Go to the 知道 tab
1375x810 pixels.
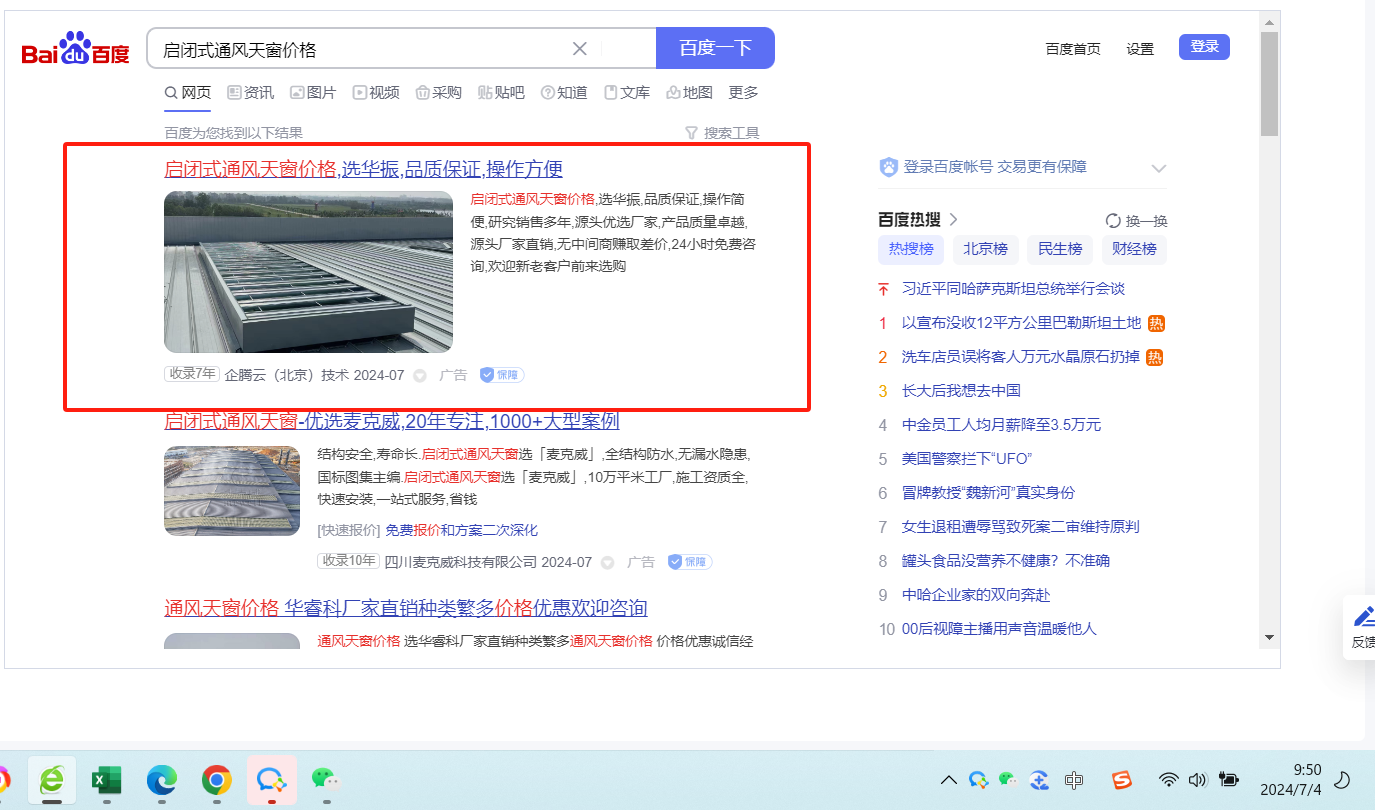point(564,93)
